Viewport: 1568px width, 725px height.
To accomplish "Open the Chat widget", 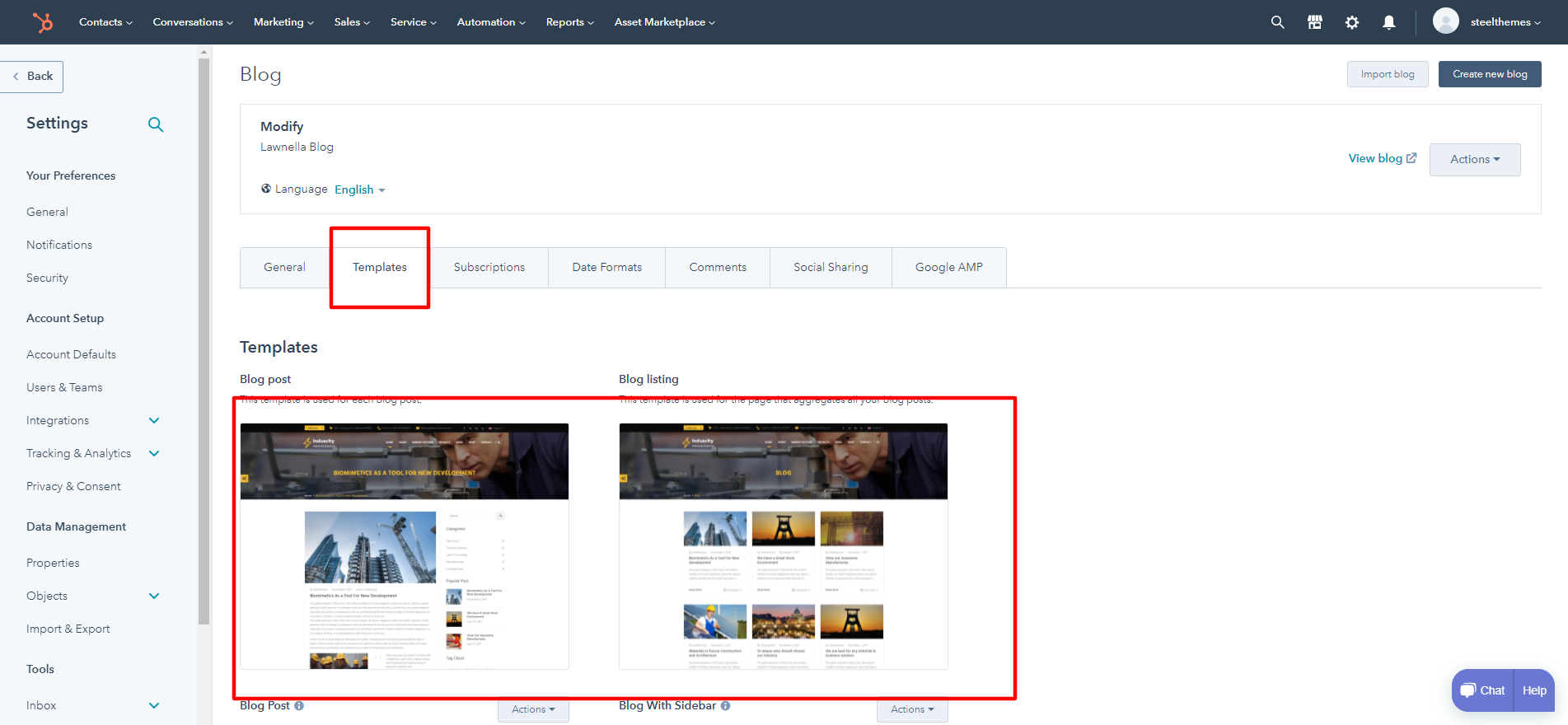I will click(x=1483, y=690).
